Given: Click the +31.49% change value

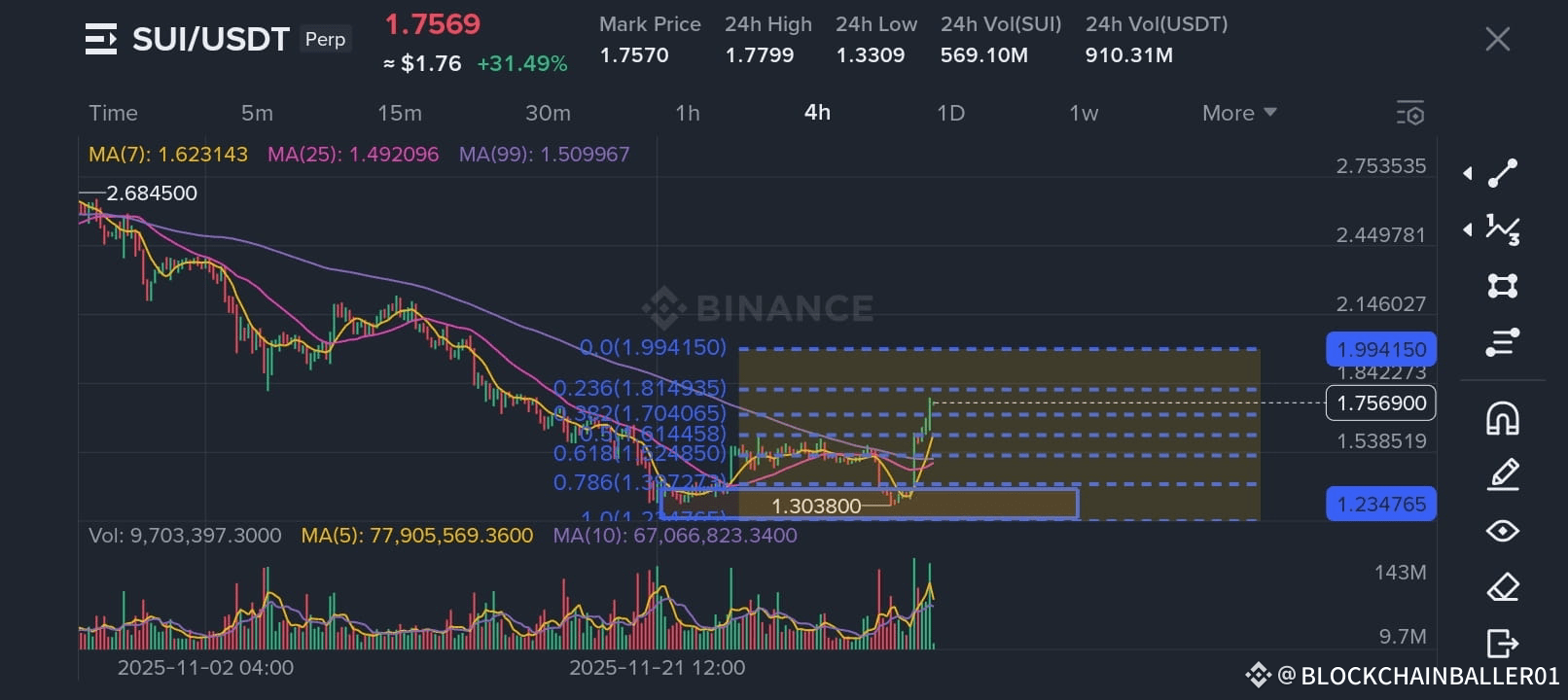Looking at the screenshot, I should point(522,63).
